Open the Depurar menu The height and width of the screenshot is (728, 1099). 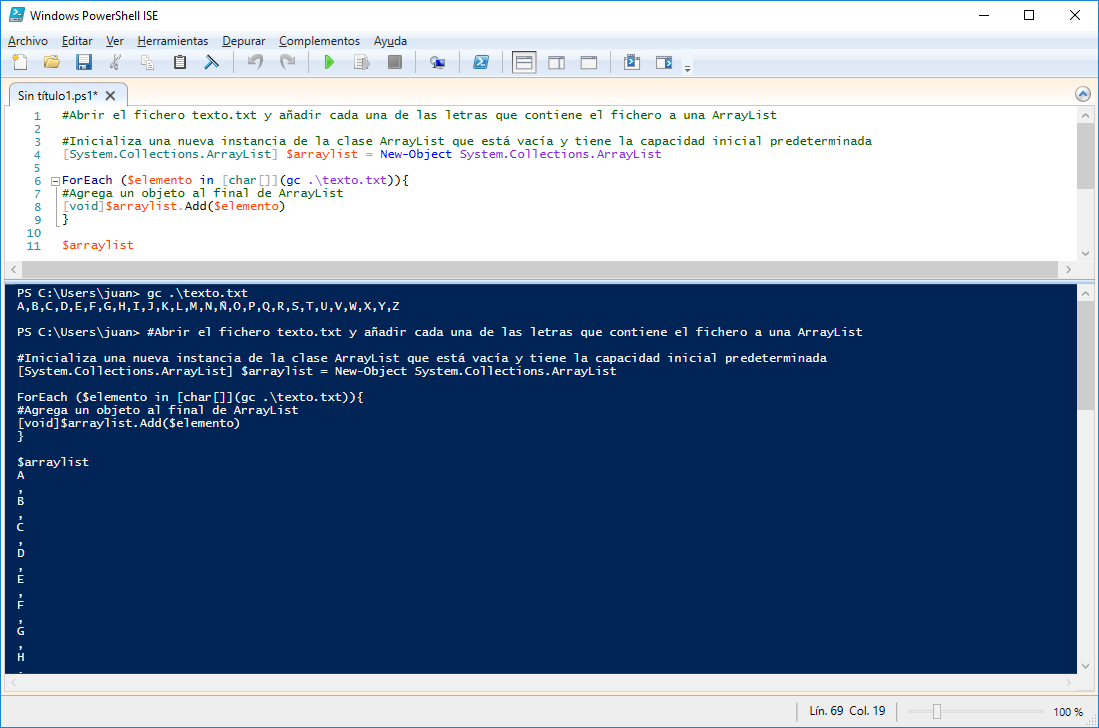[x=244, y=41]
